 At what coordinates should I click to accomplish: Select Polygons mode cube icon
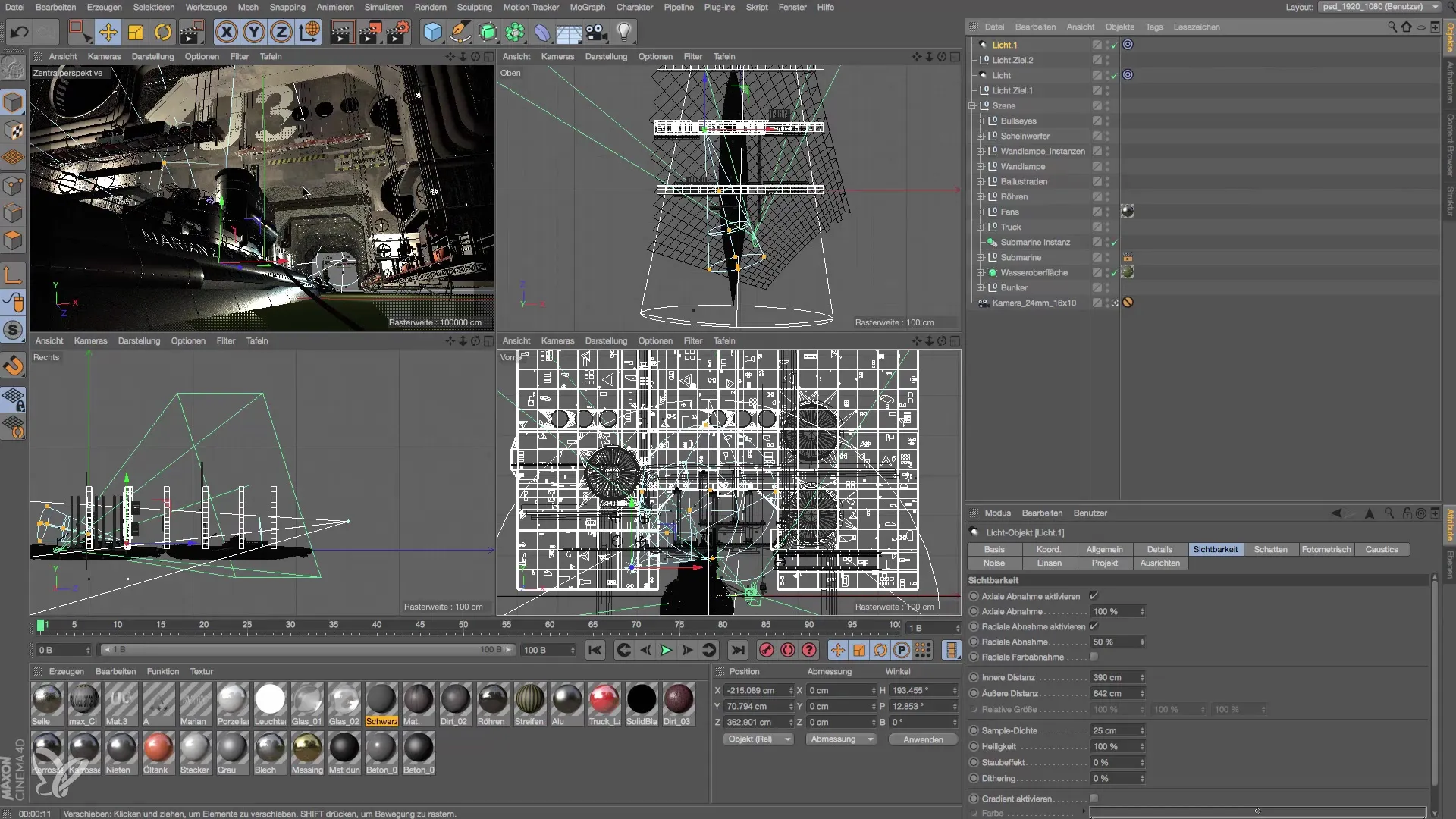pyautogui.click(x=13, y=241)
